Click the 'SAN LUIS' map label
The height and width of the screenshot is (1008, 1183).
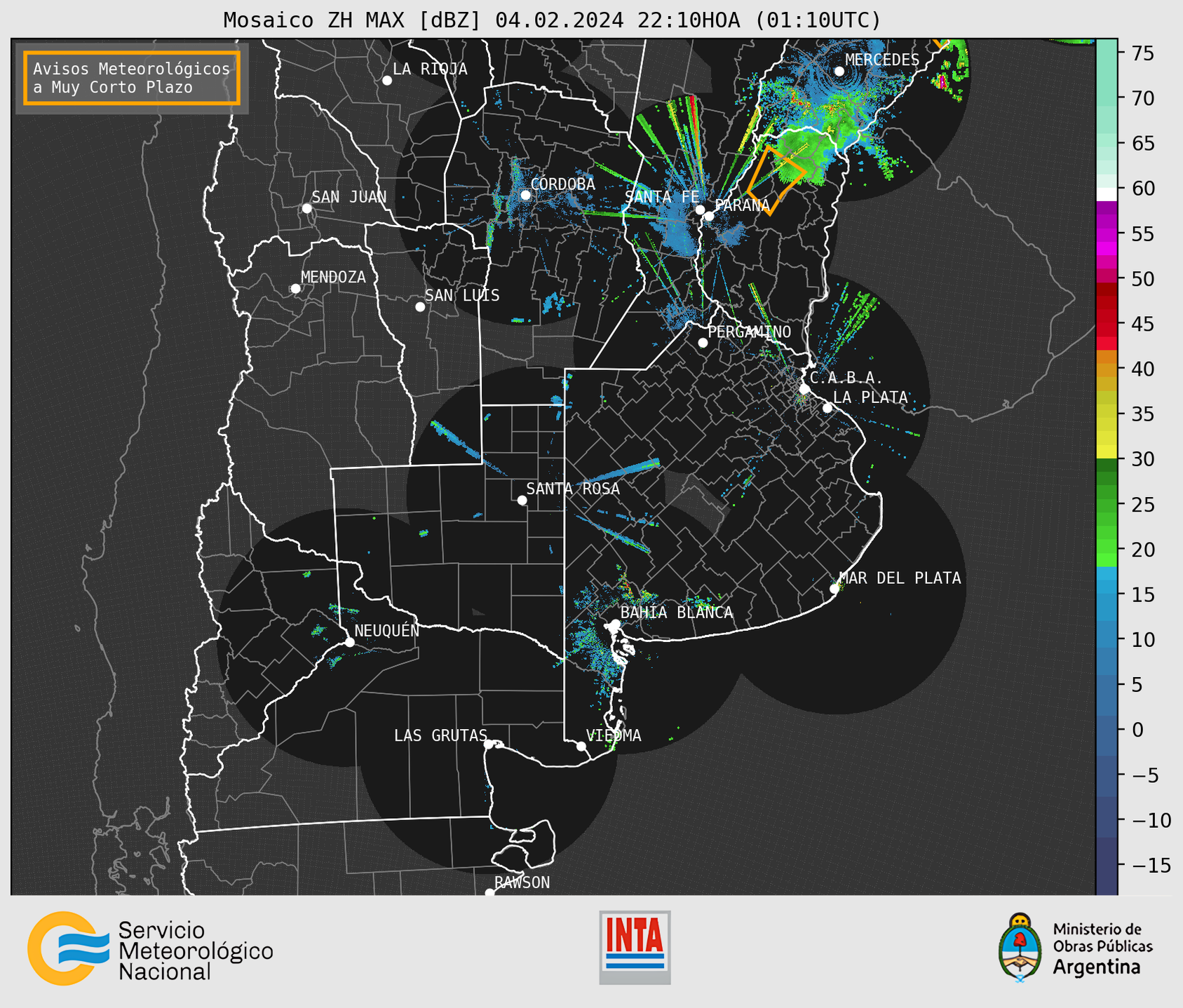pos(463,296)
